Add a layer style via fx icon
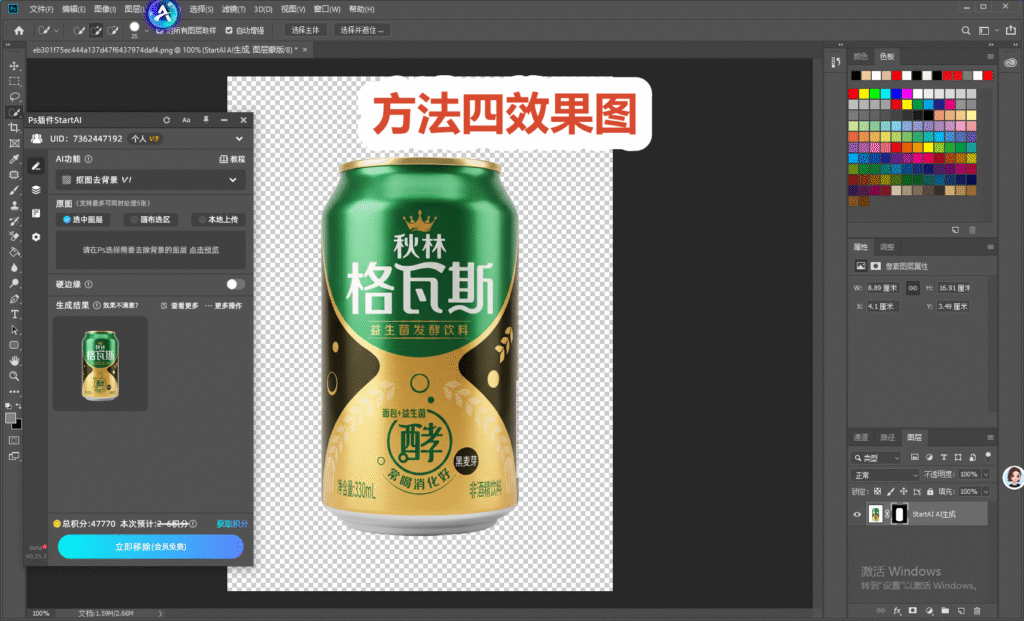The height and width of the screenshot is (621, 1024). click(x=897, y=611)
